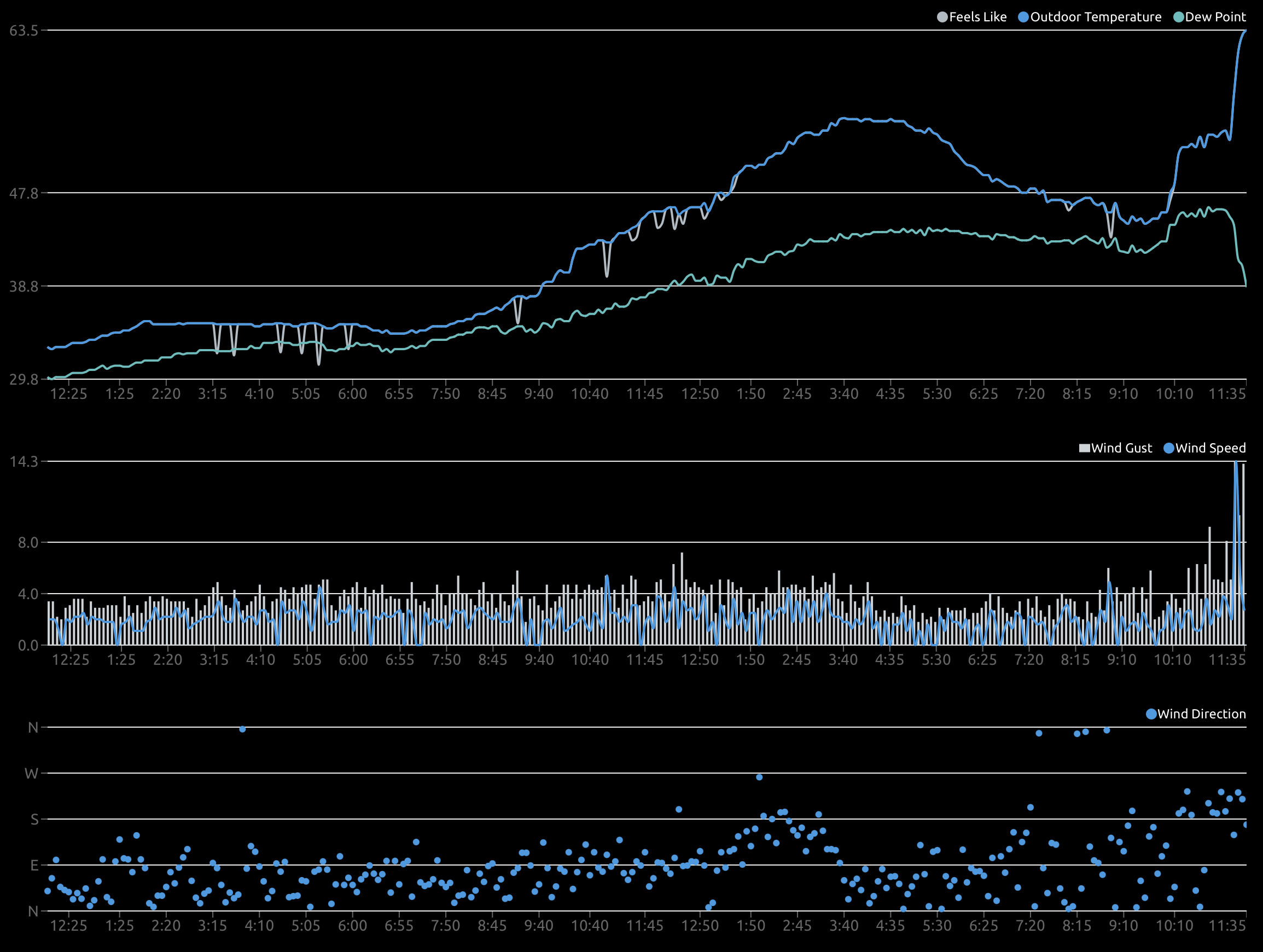The image size is (1263, 952).
Task: Click the Outdoor Temperature blue legend dot
Action: point(1023,17)
